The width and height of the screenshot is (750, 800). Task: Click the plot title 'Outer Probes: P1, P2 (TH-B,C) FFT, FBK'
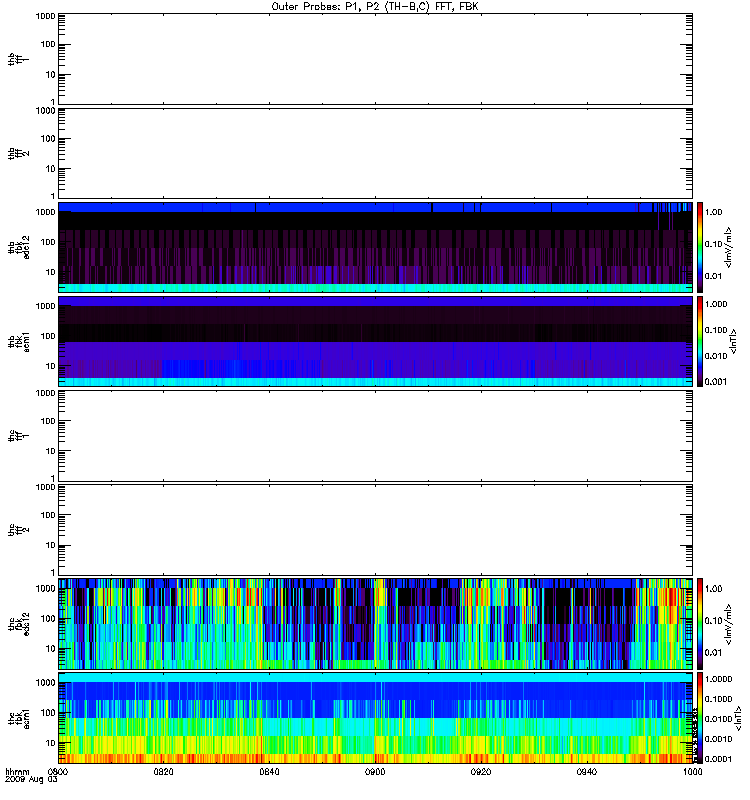click(375, 7)
